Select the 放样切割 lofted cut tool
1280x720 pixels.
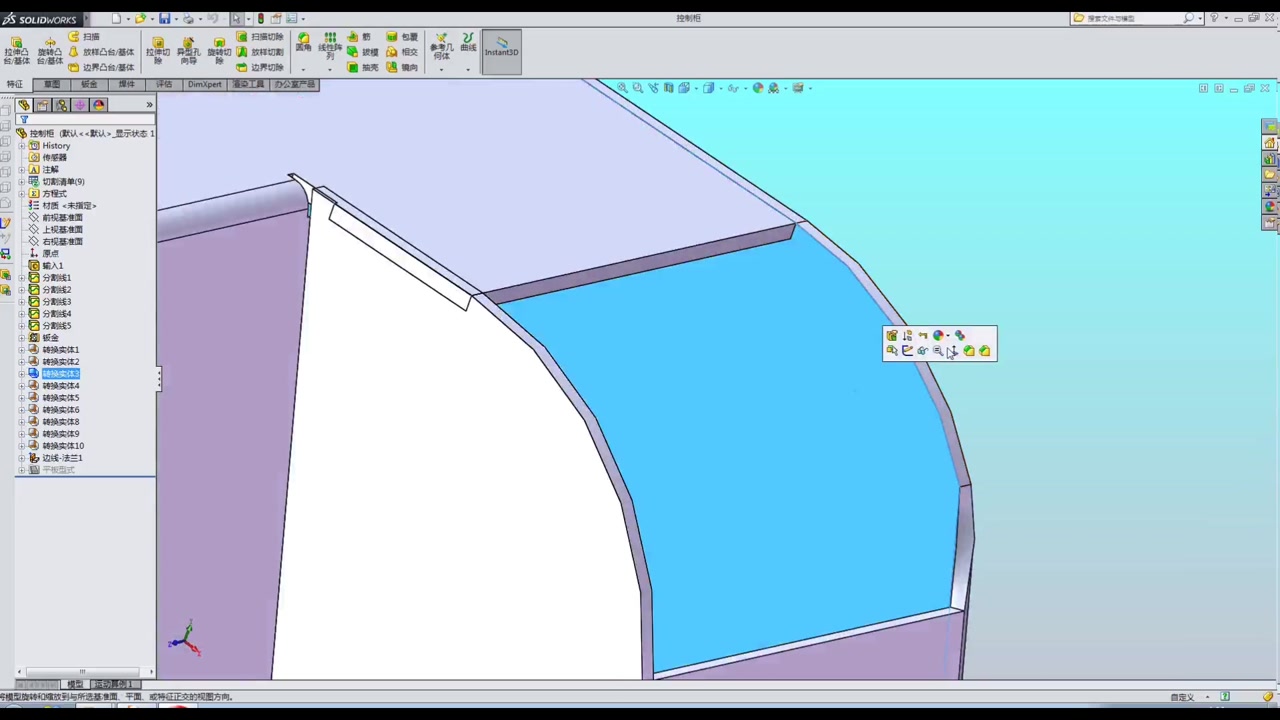(x=260, y=52)
